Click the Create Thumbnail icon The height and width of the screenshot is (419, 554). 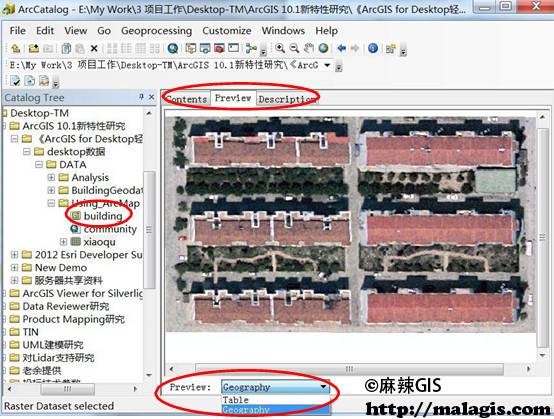(x=390, y=49)
